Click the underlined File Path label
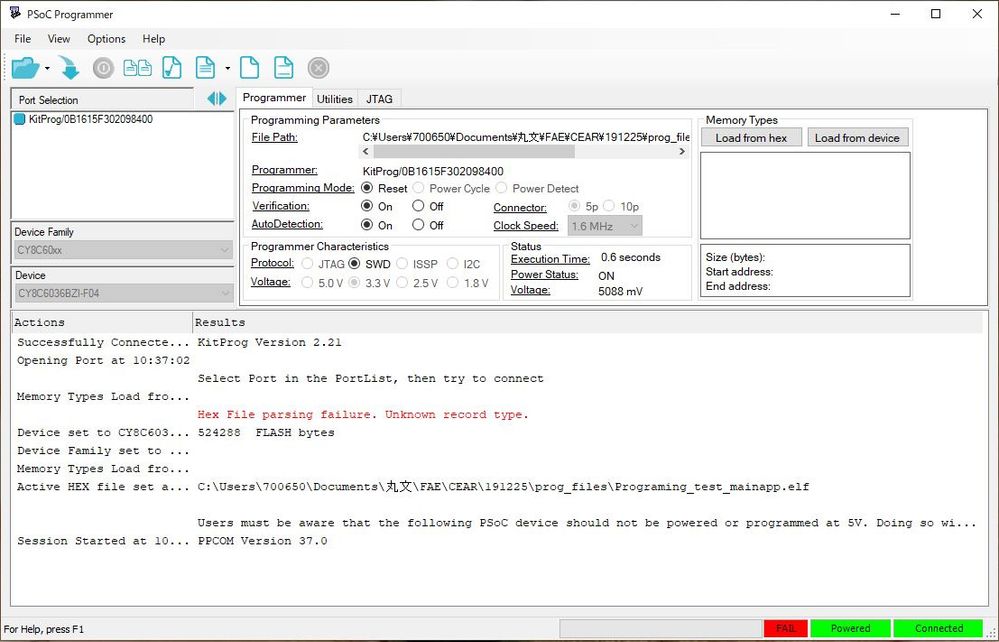The height and width of the screenshot is (642, 999). pyautogui.click(x=275, y=137)
